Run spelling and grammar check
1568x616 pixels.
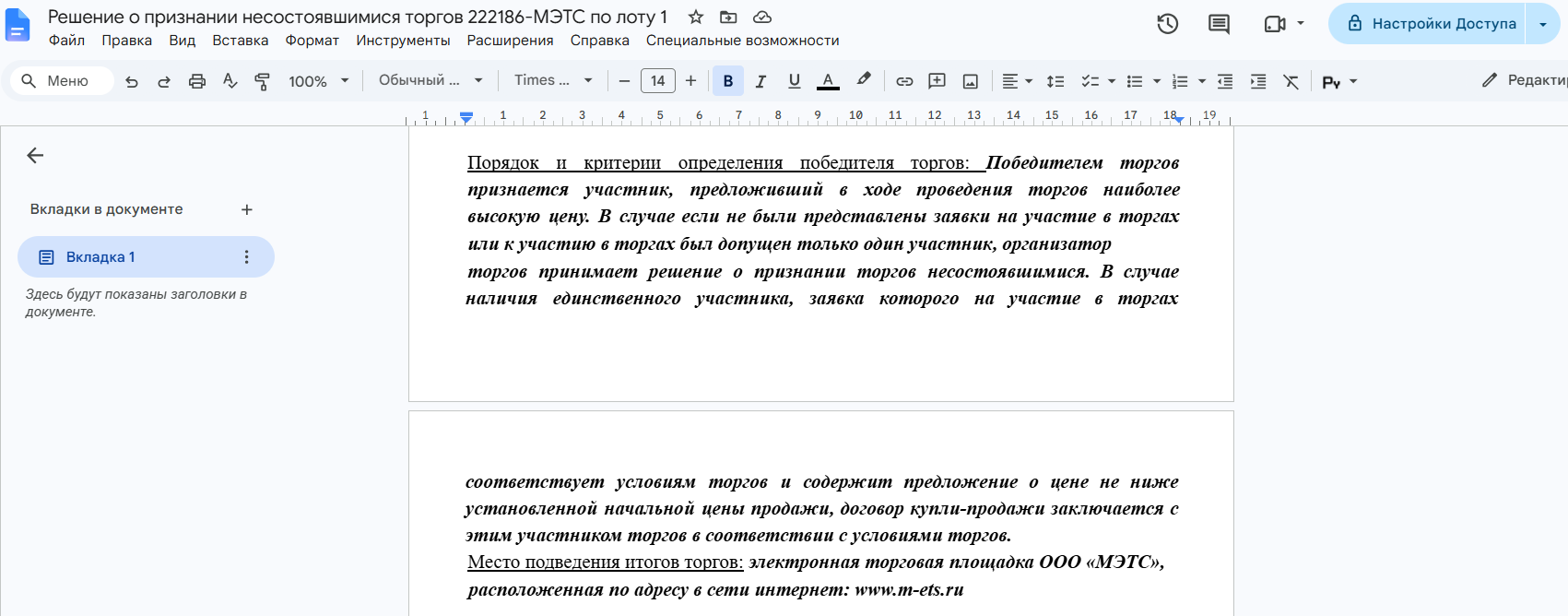(x=230, y=81)
